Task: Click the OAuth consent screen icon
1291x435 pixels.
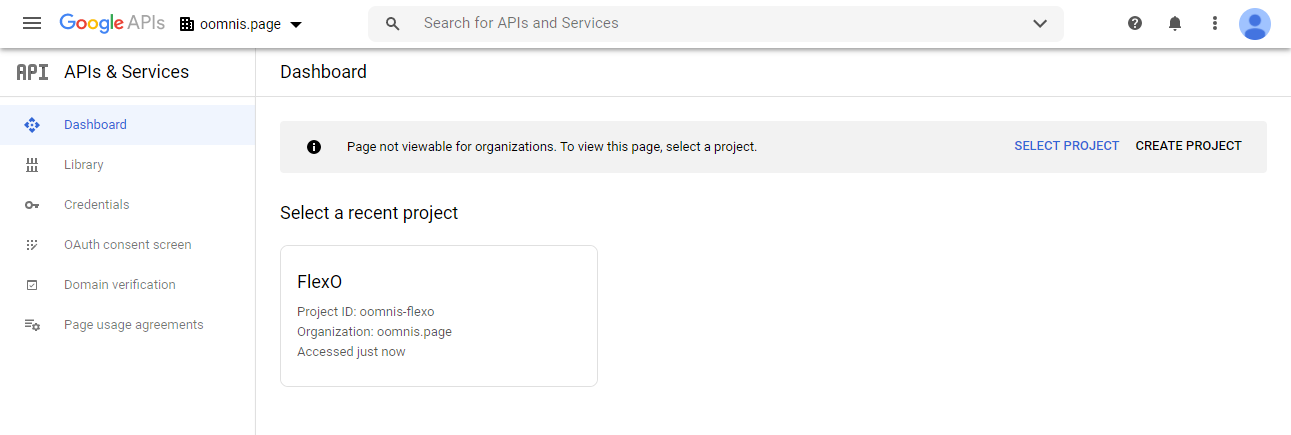Action: coord(32,245)
